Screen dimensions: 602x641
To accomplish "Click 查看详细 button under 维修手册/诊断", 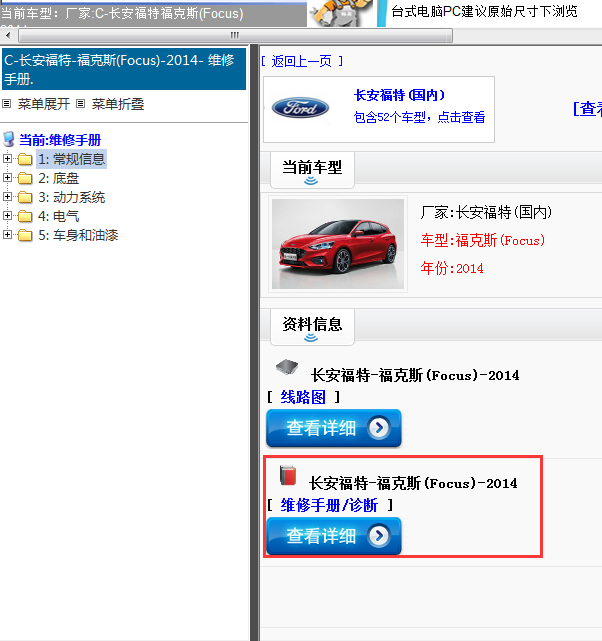I will [333, 536].
